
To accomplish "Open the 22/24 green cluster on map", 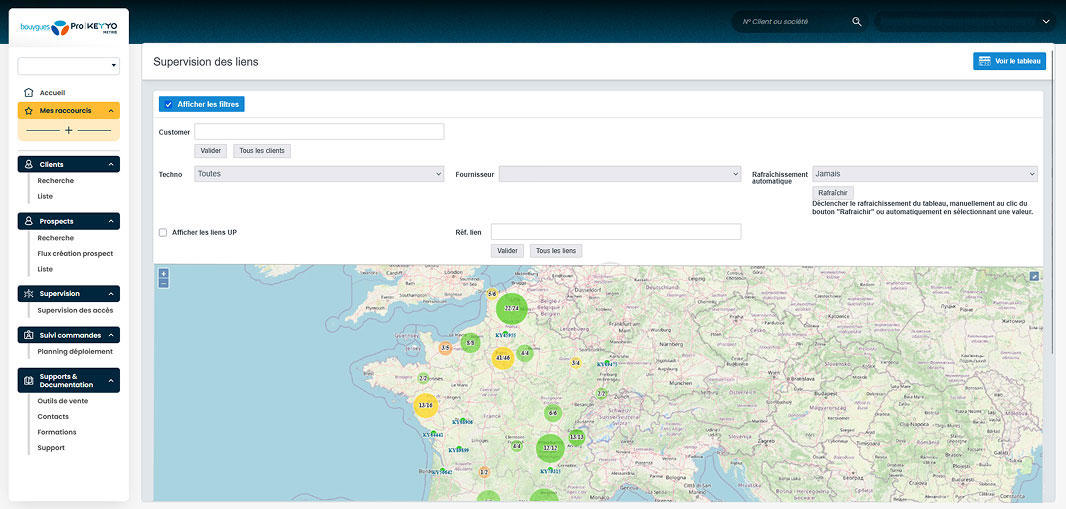I will tap(511, 309).
